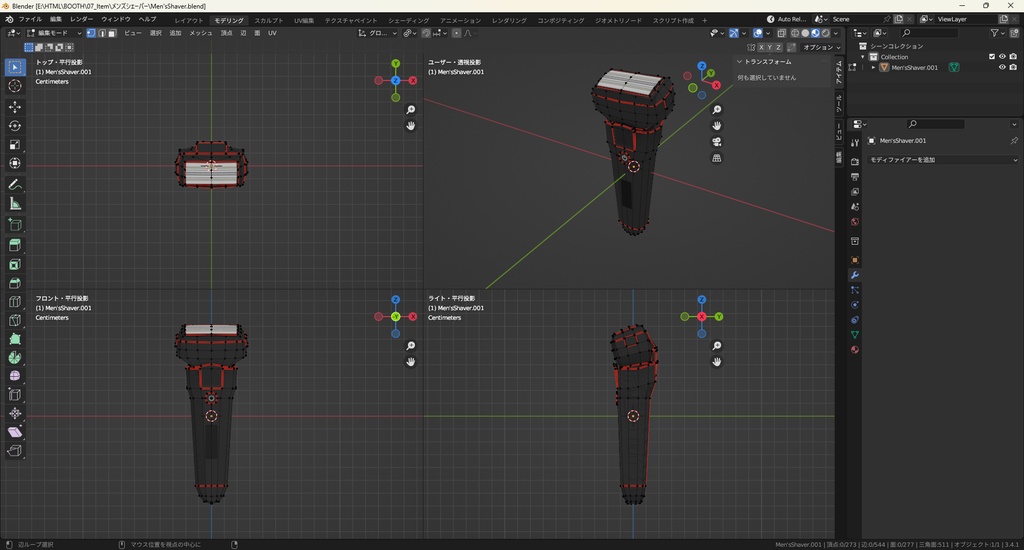Open the ファイル menu

click(x=30, y=19)
